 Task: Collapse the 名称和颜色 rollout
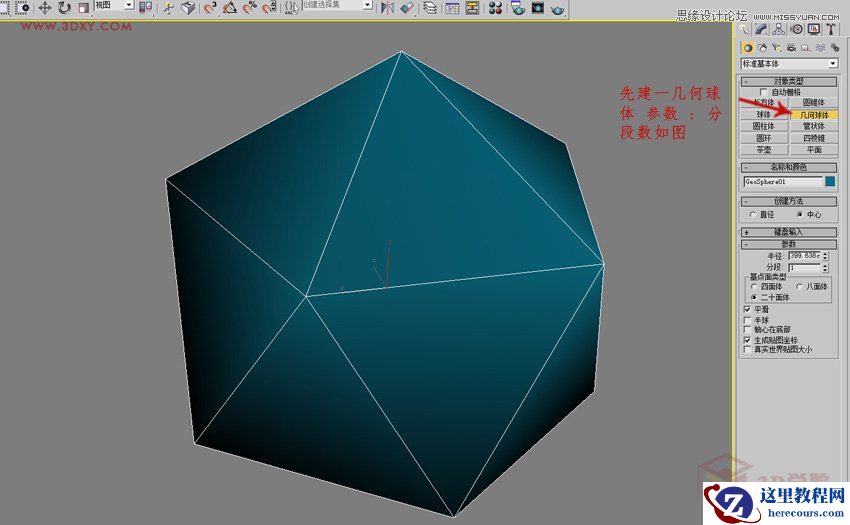[x=789, y=167]
